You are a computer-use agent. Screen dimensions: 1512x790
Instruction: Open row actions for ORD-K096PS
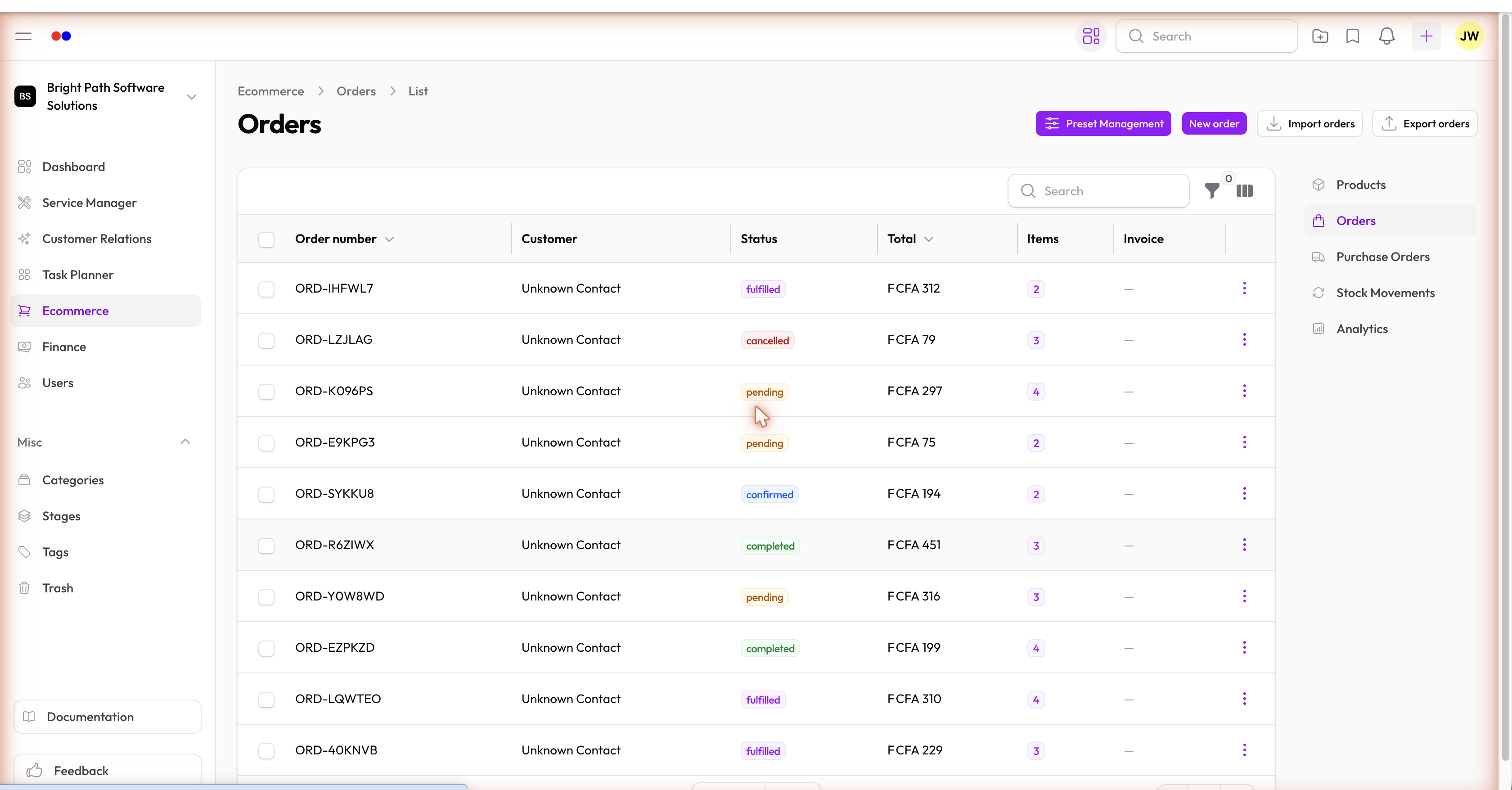1244,391
